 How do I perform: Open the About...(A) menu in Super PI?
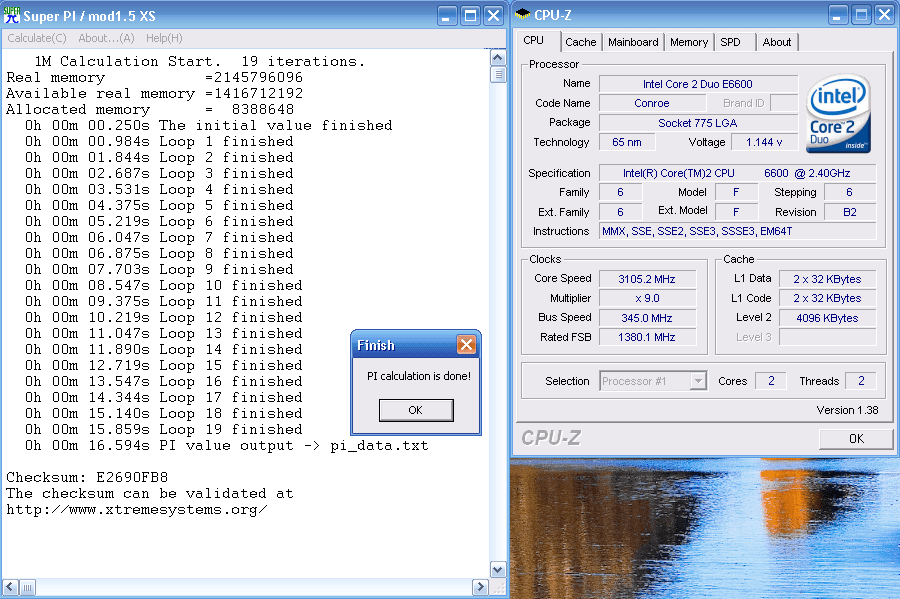106,38
